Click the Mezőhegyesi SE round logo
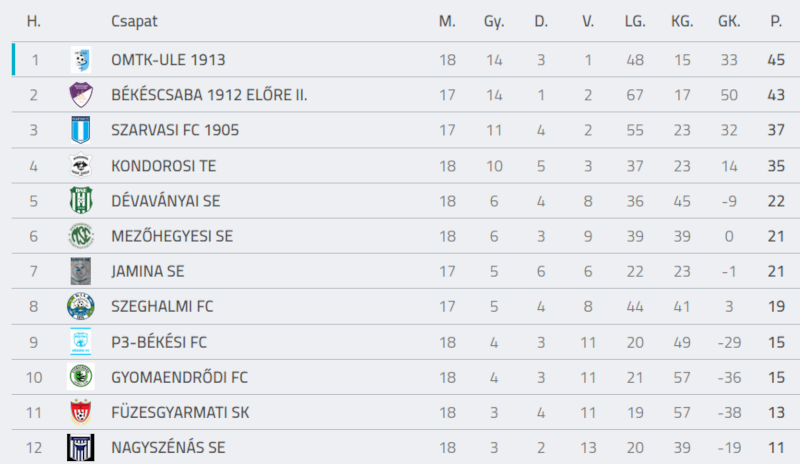Image resolution: width=800 pixels, height=464 pixels. [x=81, y=236]
